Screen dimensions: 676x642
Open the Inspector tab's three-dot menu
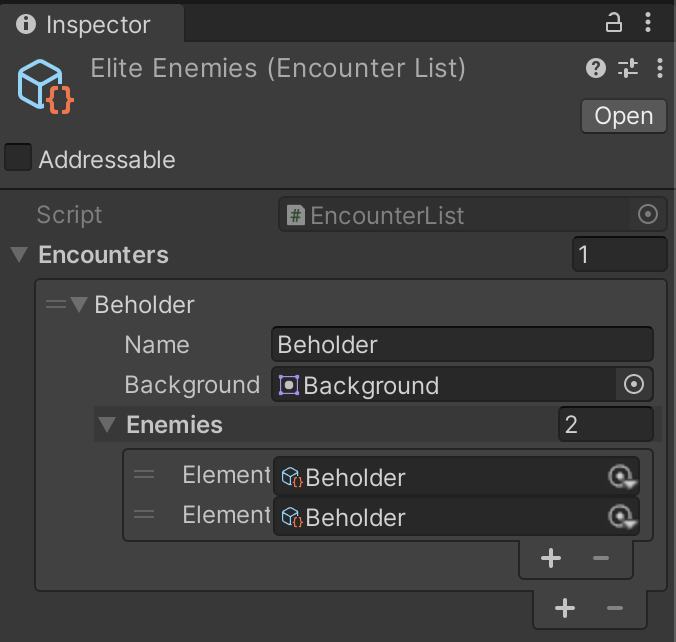click(648, 22)
